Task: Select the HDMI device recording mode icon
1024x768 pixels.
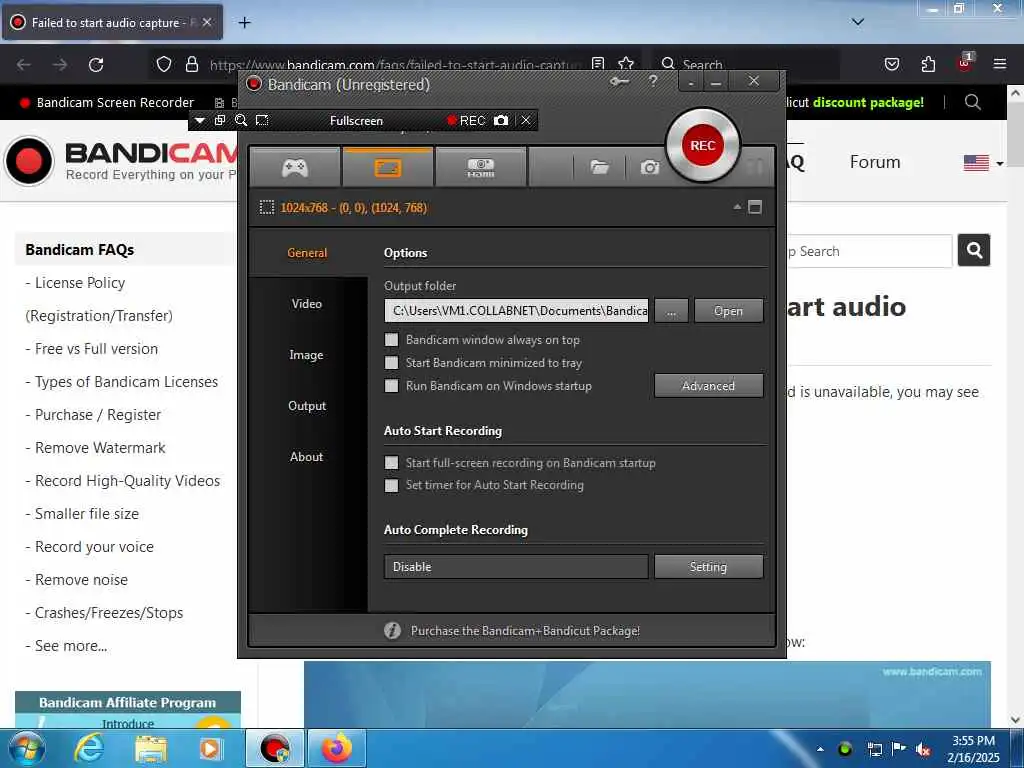Action: point(480,167)
